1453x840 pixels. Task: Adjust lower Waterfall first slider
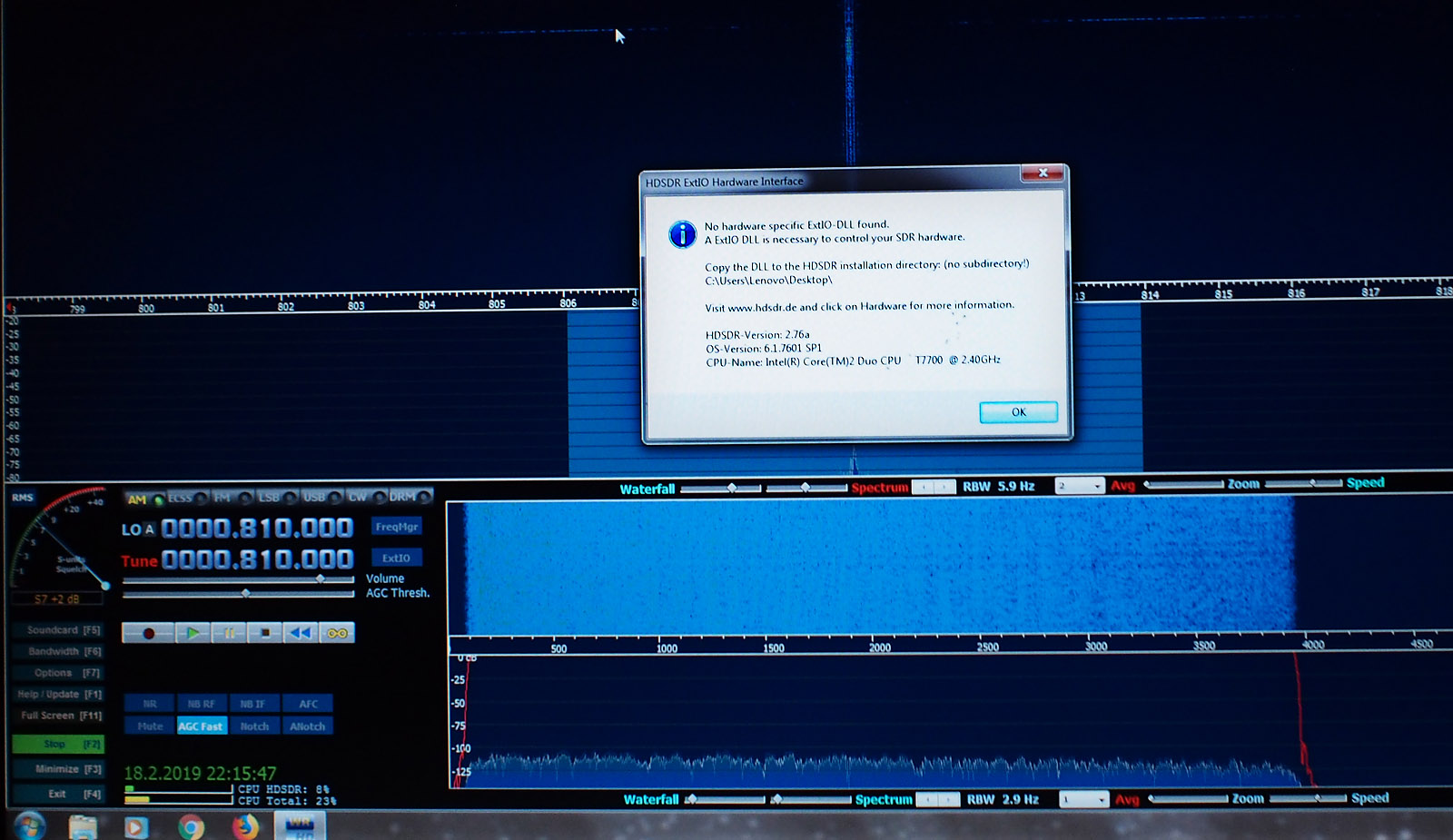tap(726, 800)
